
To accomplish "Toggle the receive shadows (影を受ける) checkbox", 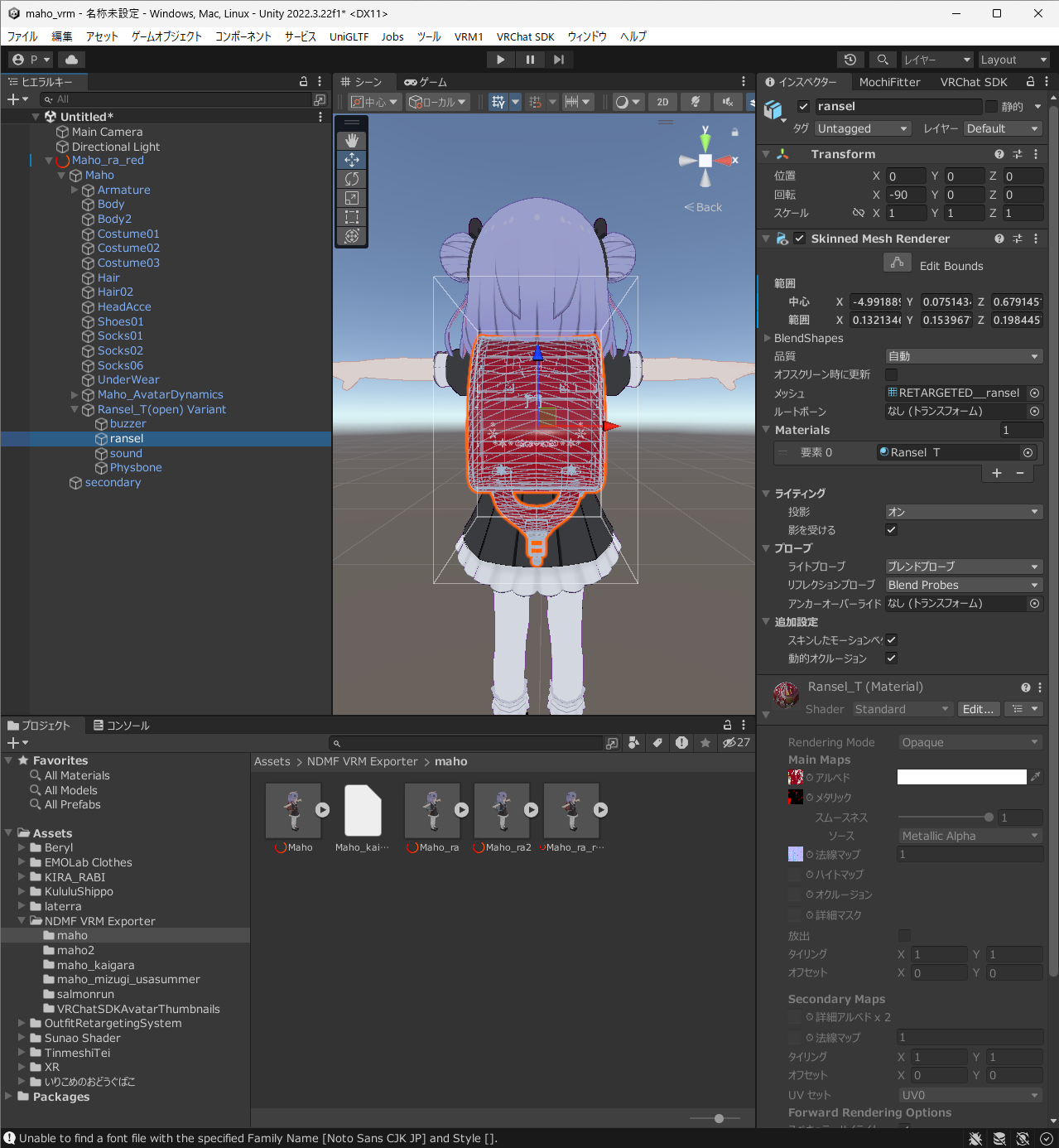I will 892,530.
